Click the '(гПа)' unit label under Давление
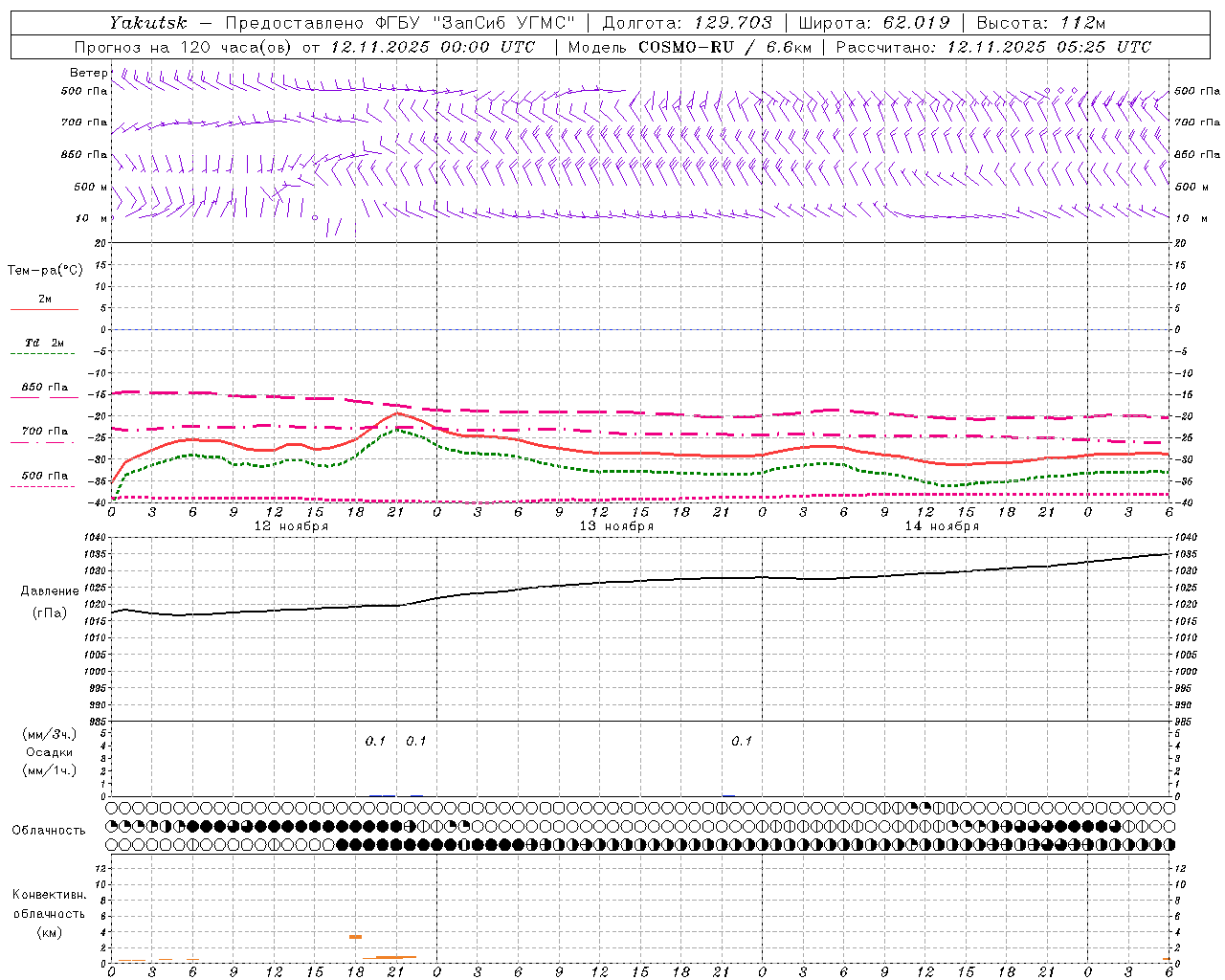 [x=50, y=613]
